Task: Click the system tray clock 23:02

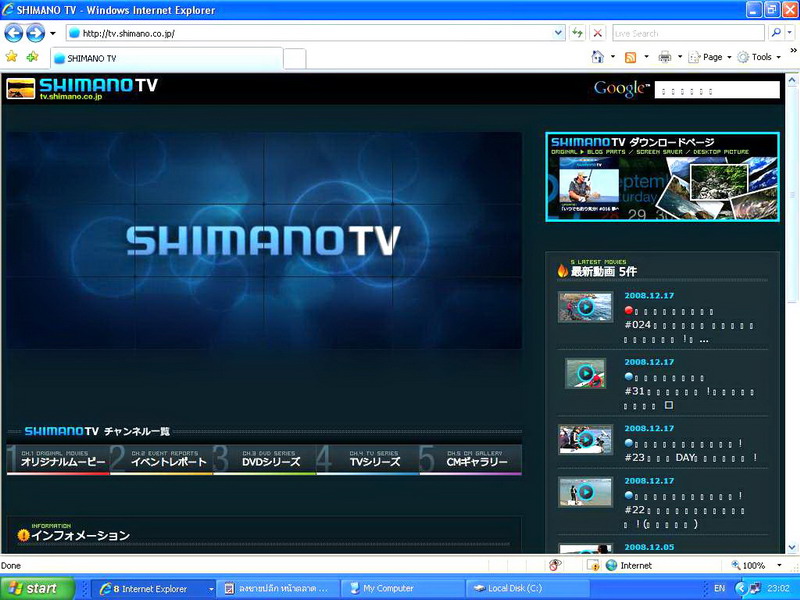Action: [778, 588]
